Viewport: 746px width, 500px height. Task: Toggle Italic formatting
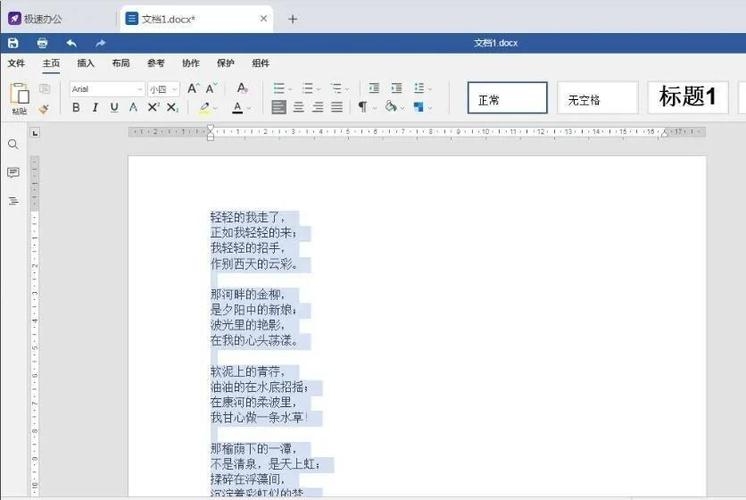coord(95,108)
